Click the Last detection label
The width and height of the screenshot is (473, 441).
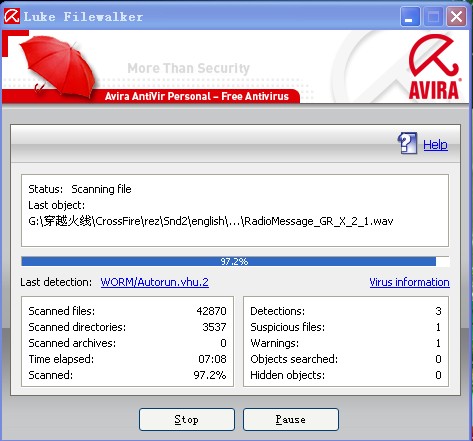point(56,282)
